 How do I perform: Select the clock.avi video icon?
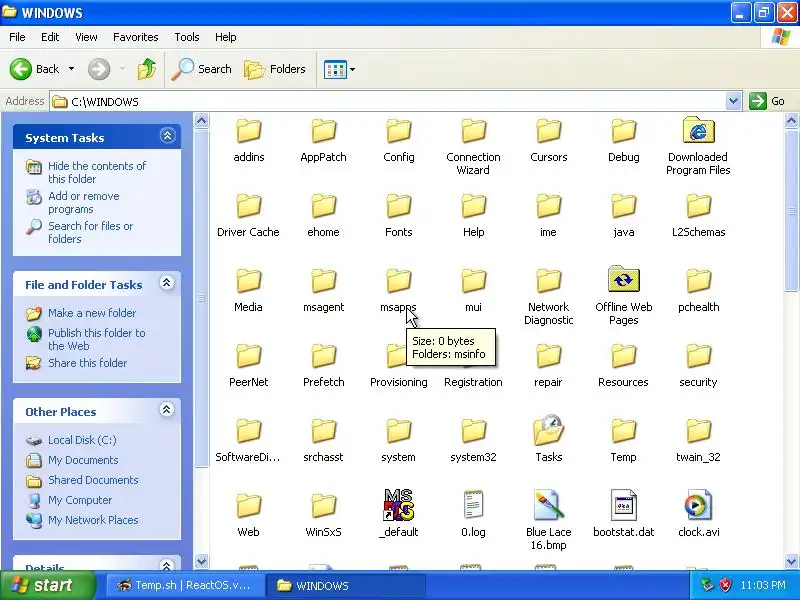[698, 505]
